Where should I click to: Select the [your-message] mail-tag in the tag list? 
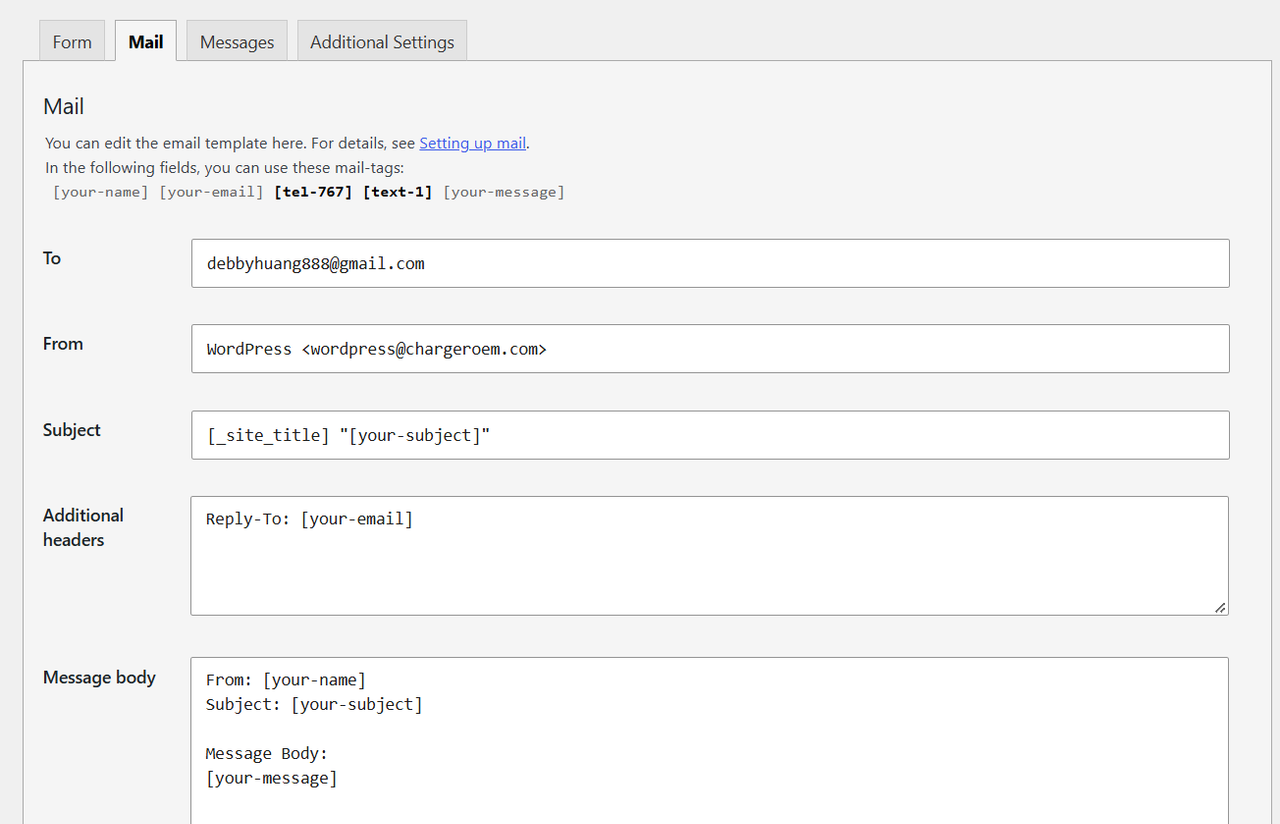pyautogui.click(x=504, y=192)
